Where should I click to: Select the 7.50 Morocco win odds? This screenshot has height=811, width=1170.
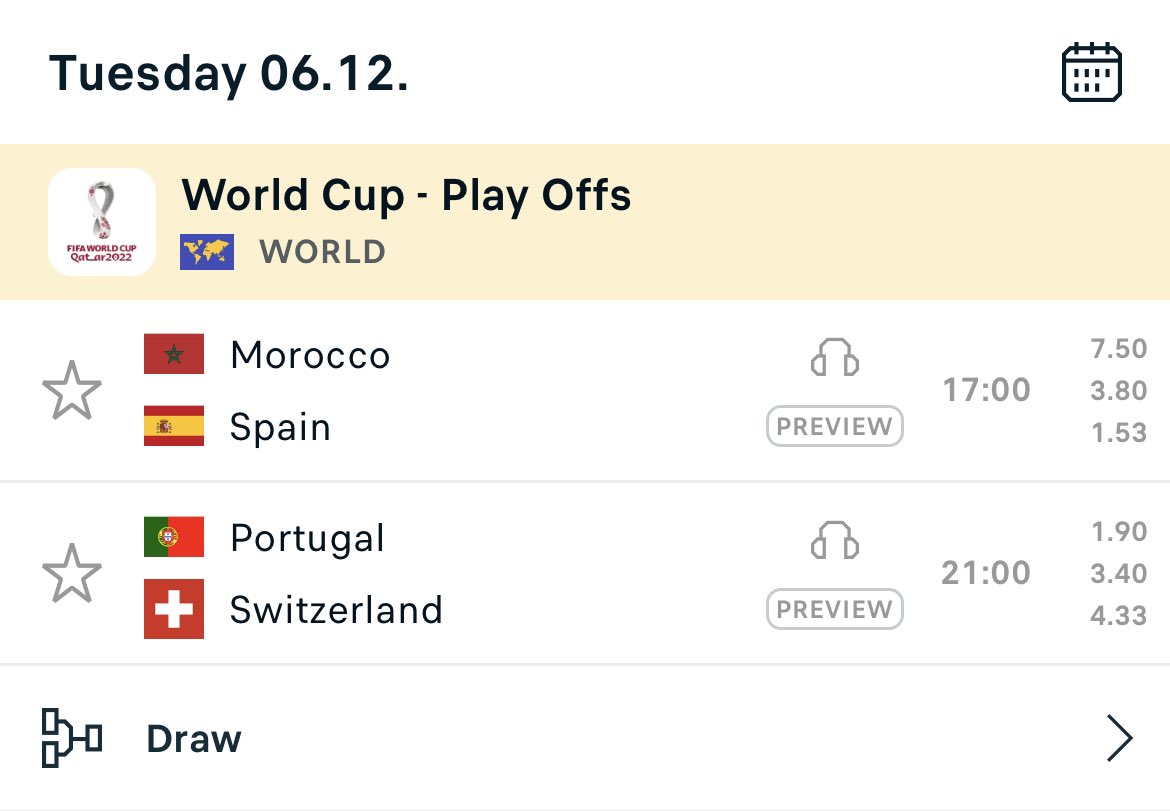1118,348
